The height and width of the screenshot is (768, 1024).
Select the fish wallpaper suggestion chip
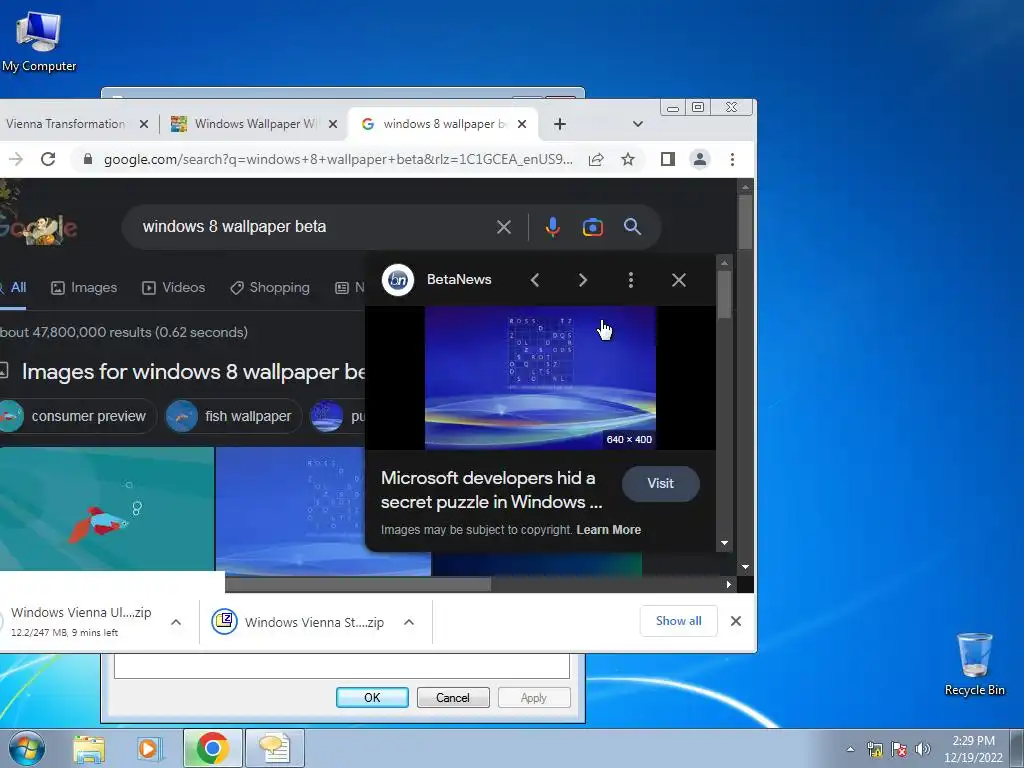(x=232, y=416)
